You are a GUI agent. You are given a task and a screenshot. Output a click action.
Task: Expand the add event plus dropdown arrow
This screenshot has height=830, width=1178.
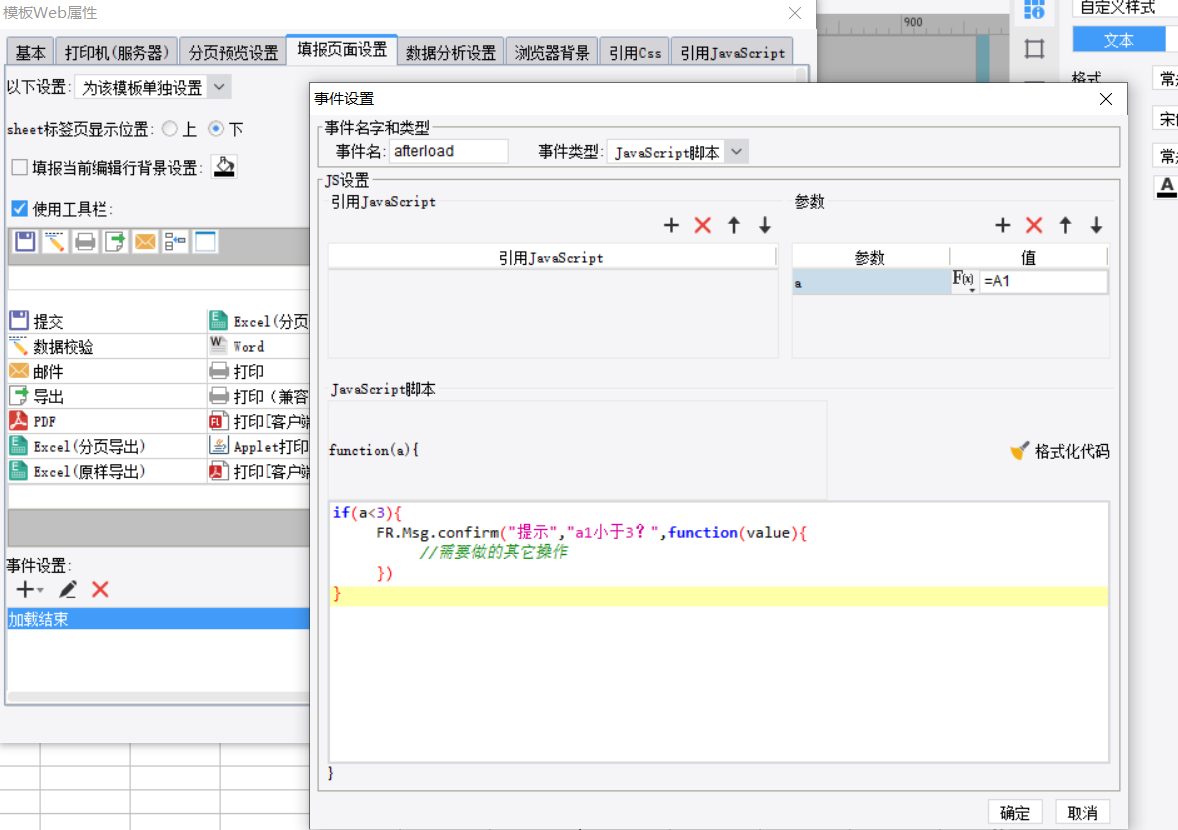click(x=40, y=590)
